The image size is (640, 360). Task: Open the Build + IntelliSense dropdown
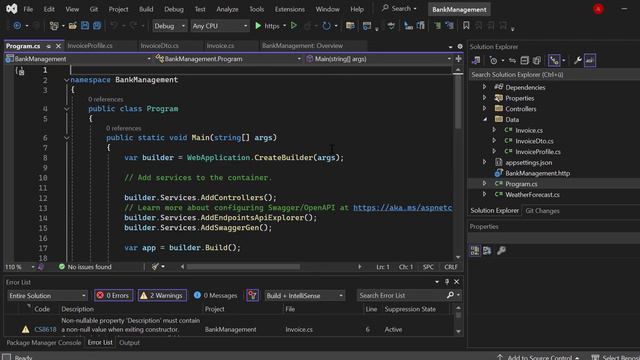point(304,296)
